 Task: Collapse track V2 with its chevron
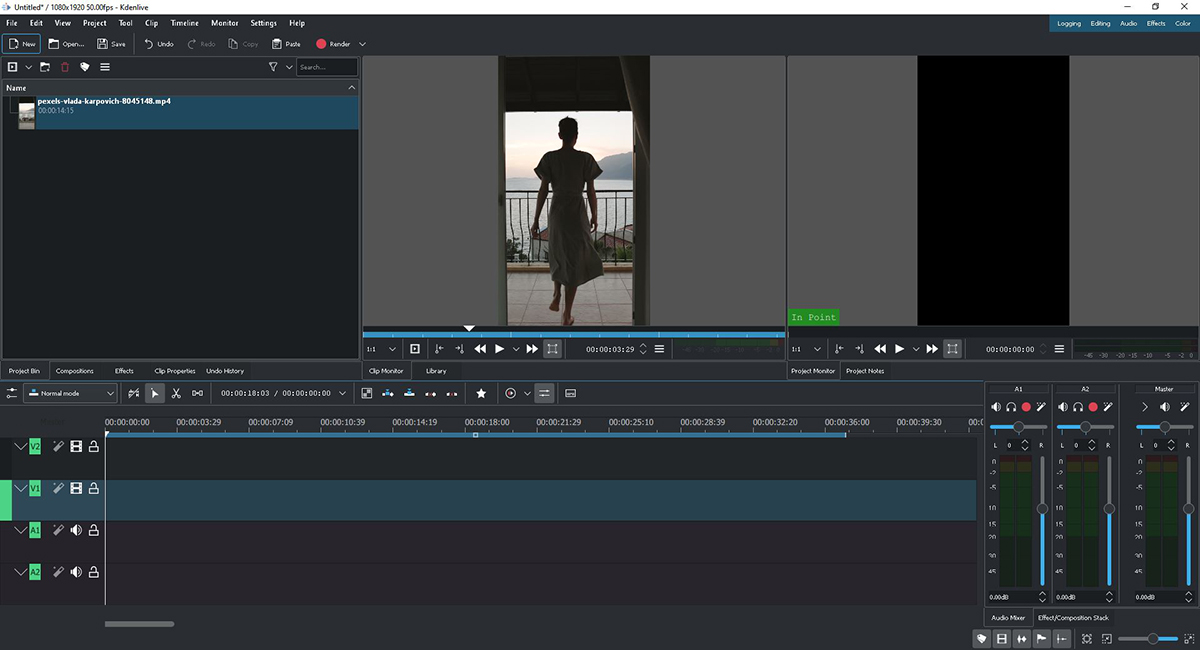(20, 447)
